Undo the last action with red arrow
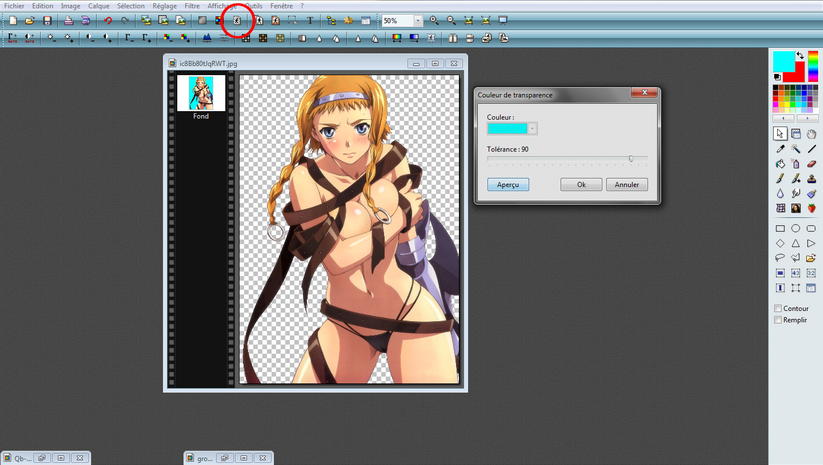Image resolution: width=823 pixels, height=465 pixels. 108,20
